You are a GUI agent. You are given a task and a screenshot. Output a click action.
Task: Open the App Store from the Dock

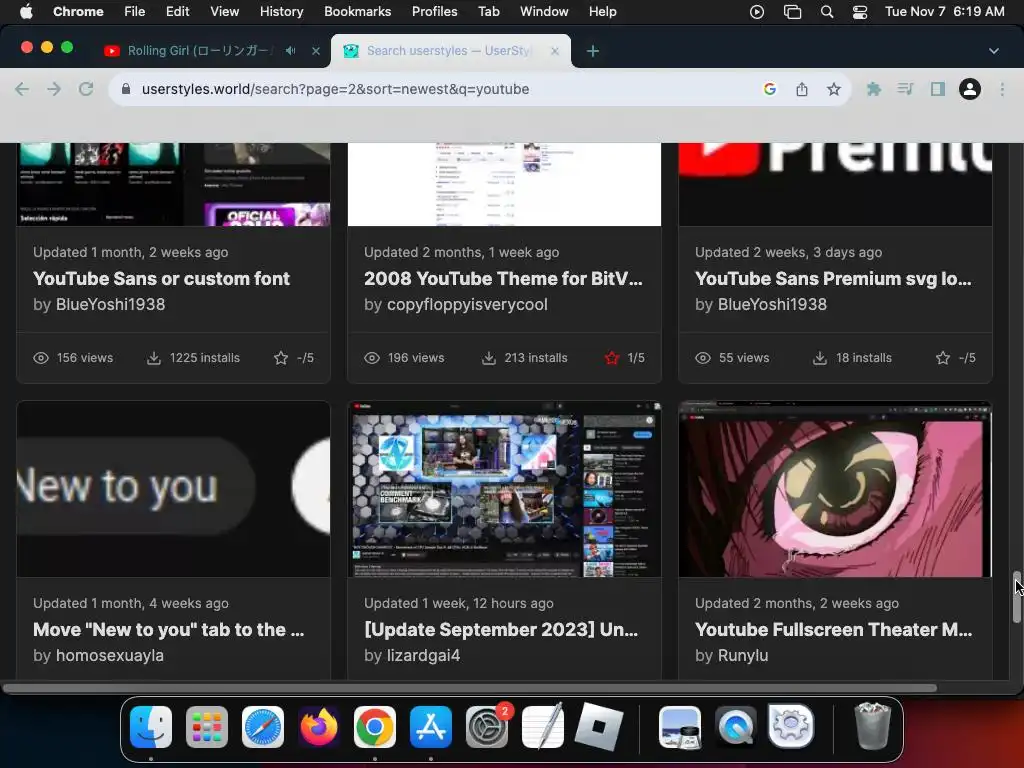[431, 727]
